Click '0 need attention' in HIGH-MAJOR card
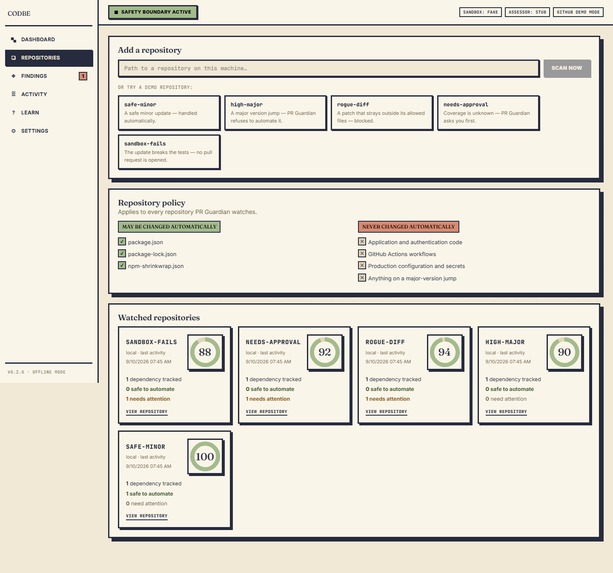The height and width of the screenshot is (573, 613). (x=506, y=399)
